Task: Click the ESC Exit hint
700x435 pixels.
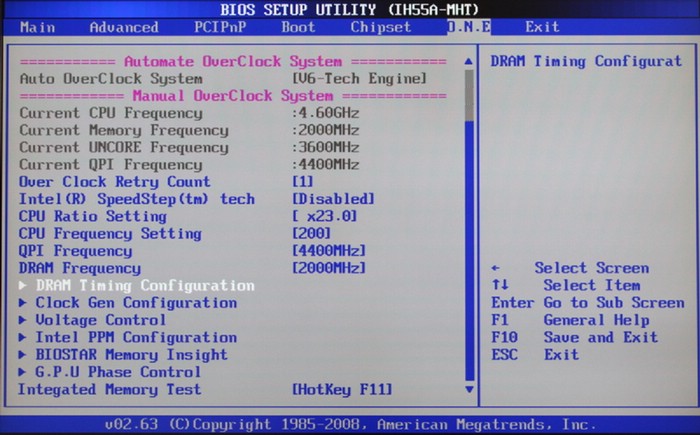Action: [x=535, y=355]
